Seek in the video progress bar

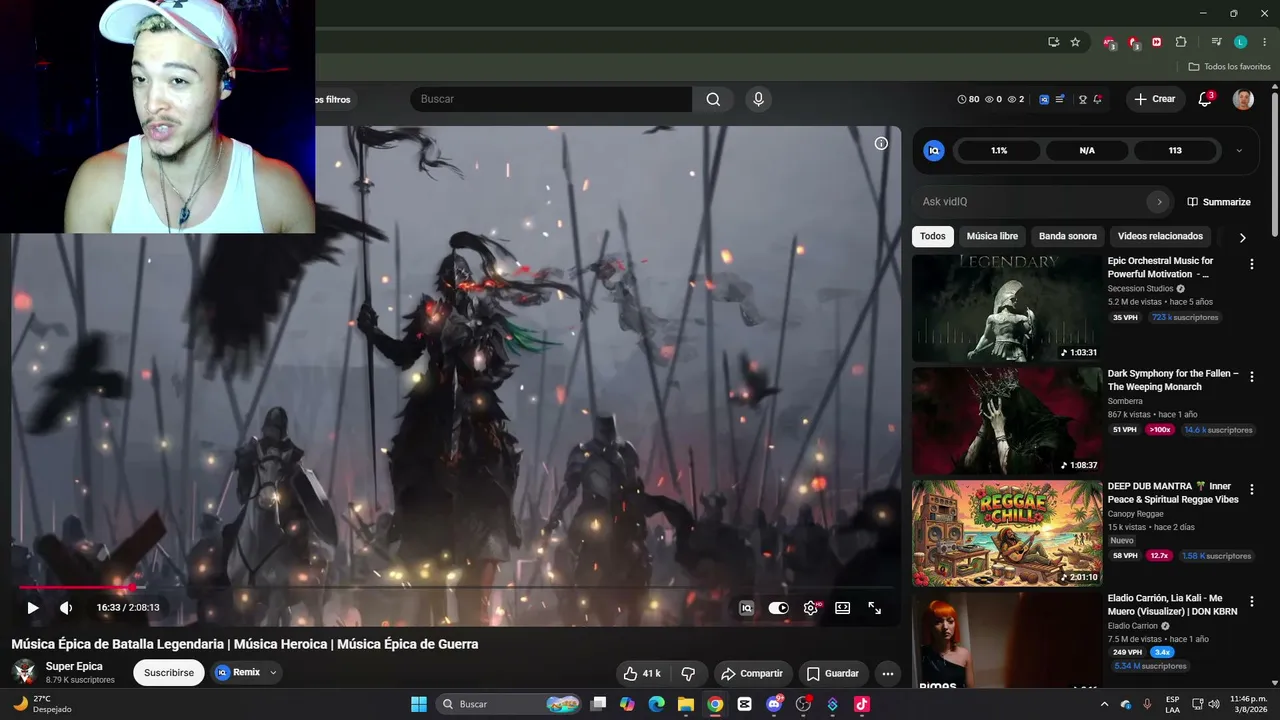tap(456, 587)
